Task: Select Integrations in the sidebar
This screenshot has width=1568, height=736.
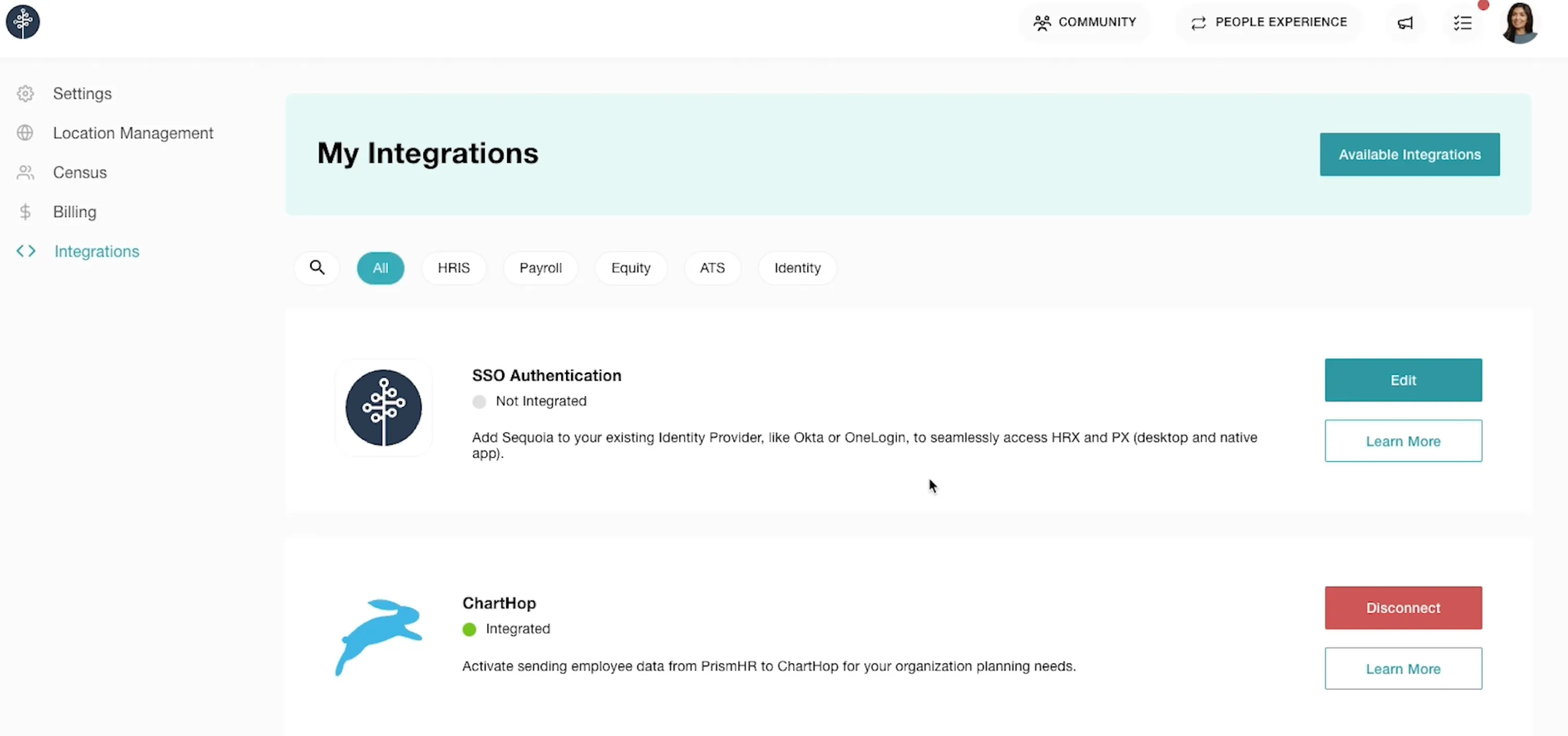Action: point(97,251)
